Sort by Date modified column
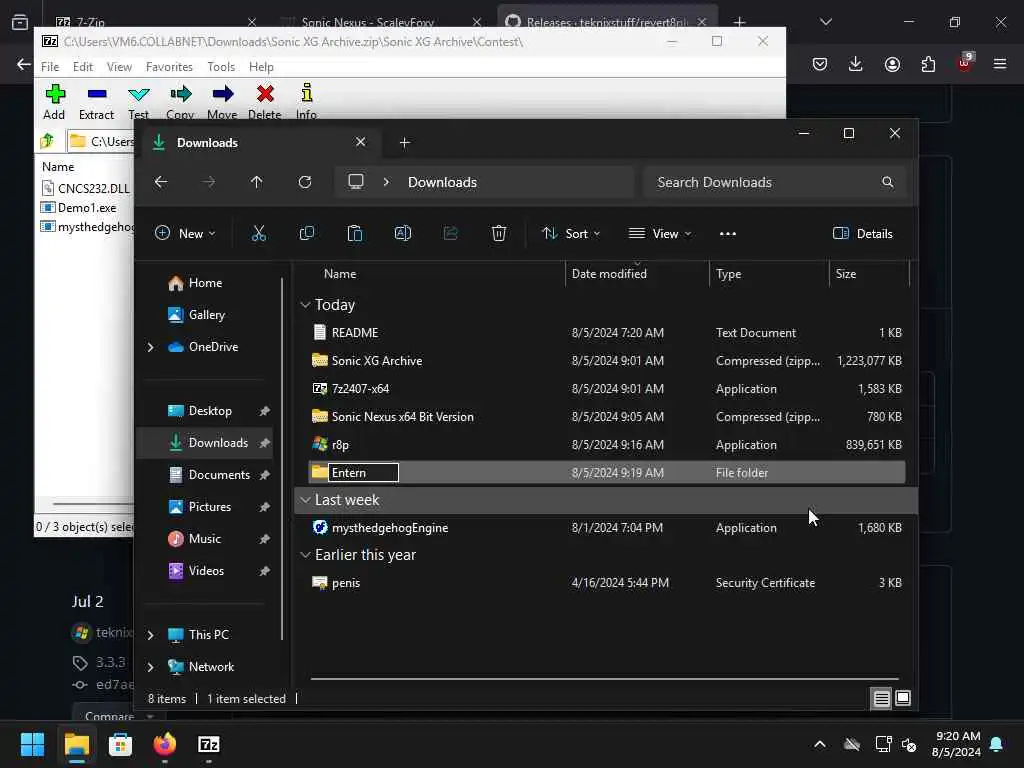Screen dimensions: 1024x768 [x=637, y=274]
